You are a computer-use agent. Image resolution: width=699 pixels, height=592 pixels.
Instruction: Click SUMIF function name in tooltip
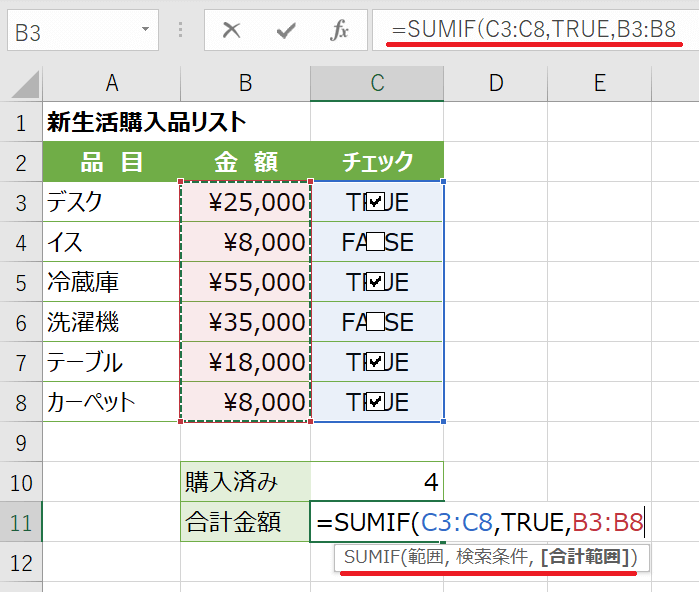click(x=370, y=558)
